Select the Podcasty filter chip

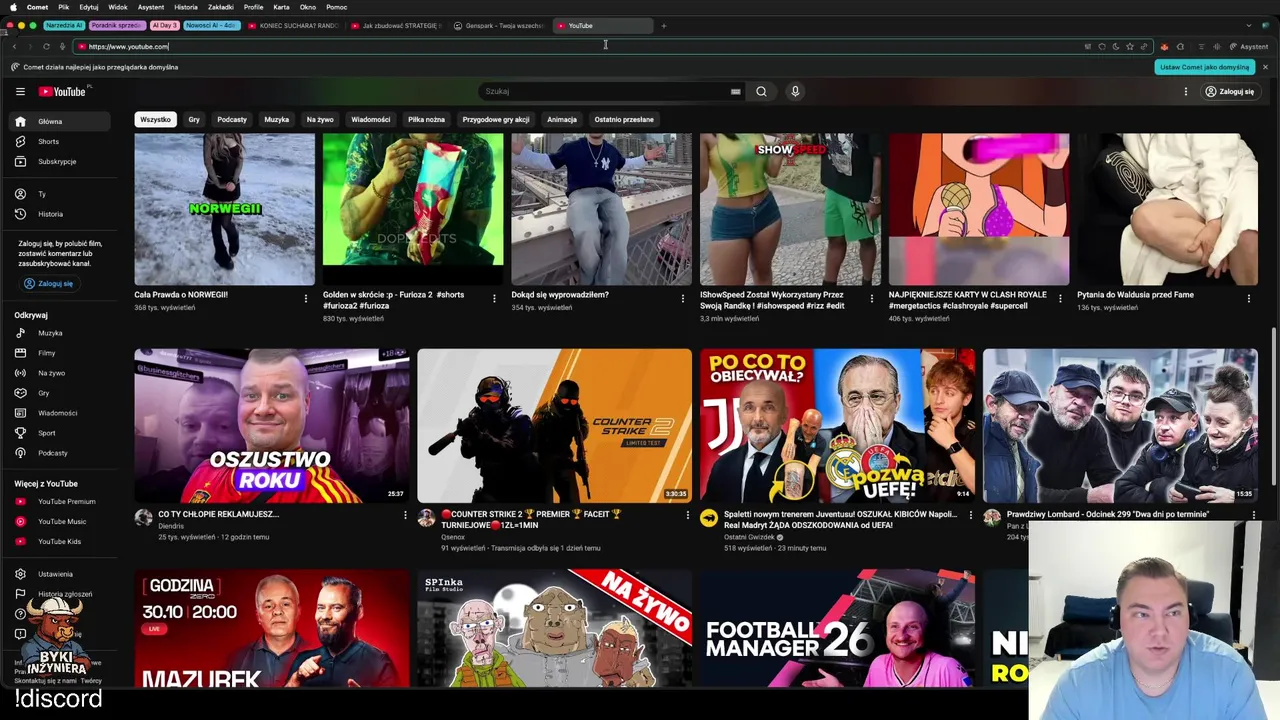232,119
